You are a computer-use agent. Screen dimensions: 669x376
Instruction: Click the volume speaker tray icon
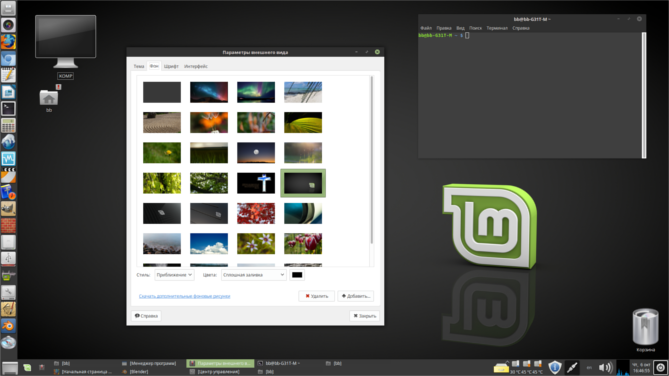coord(605,367)
